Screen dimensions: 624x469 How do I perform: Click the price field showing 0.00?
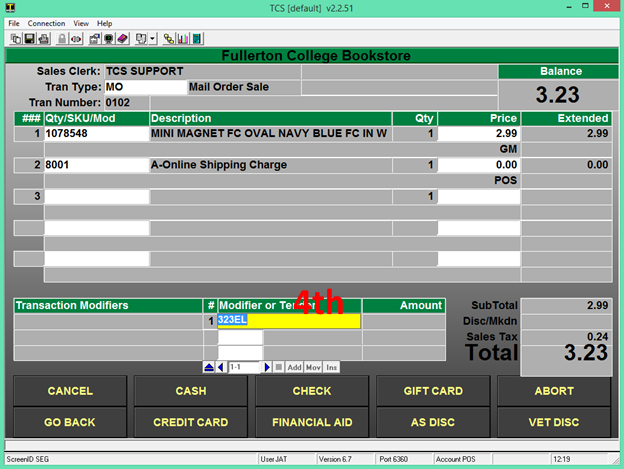[479, 165]
